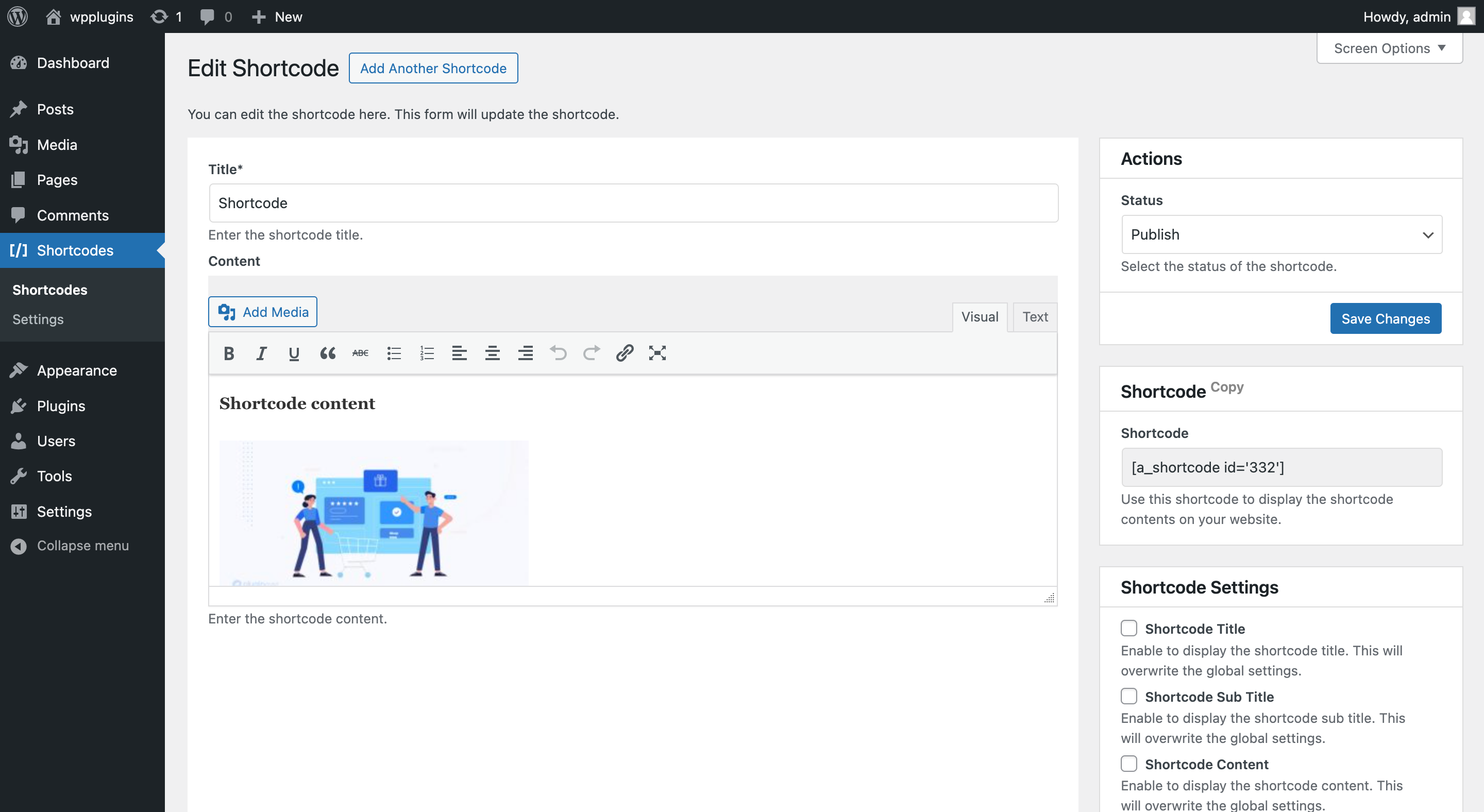Image resolution: width=1484 pixels, height=812 pixels.
Task: Click the Save Changes button
Action: click(1385, 318)
